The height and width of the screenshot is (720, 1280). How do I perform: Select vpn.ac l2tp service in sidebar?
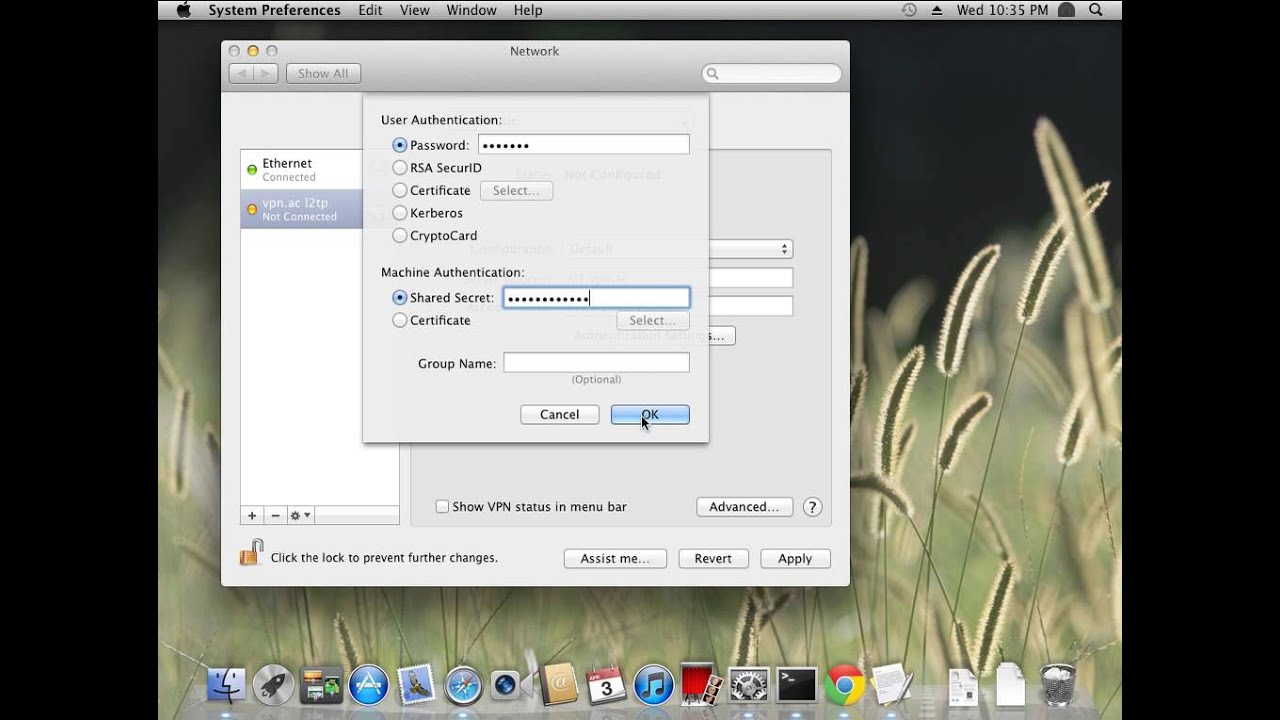coord(301,209)
